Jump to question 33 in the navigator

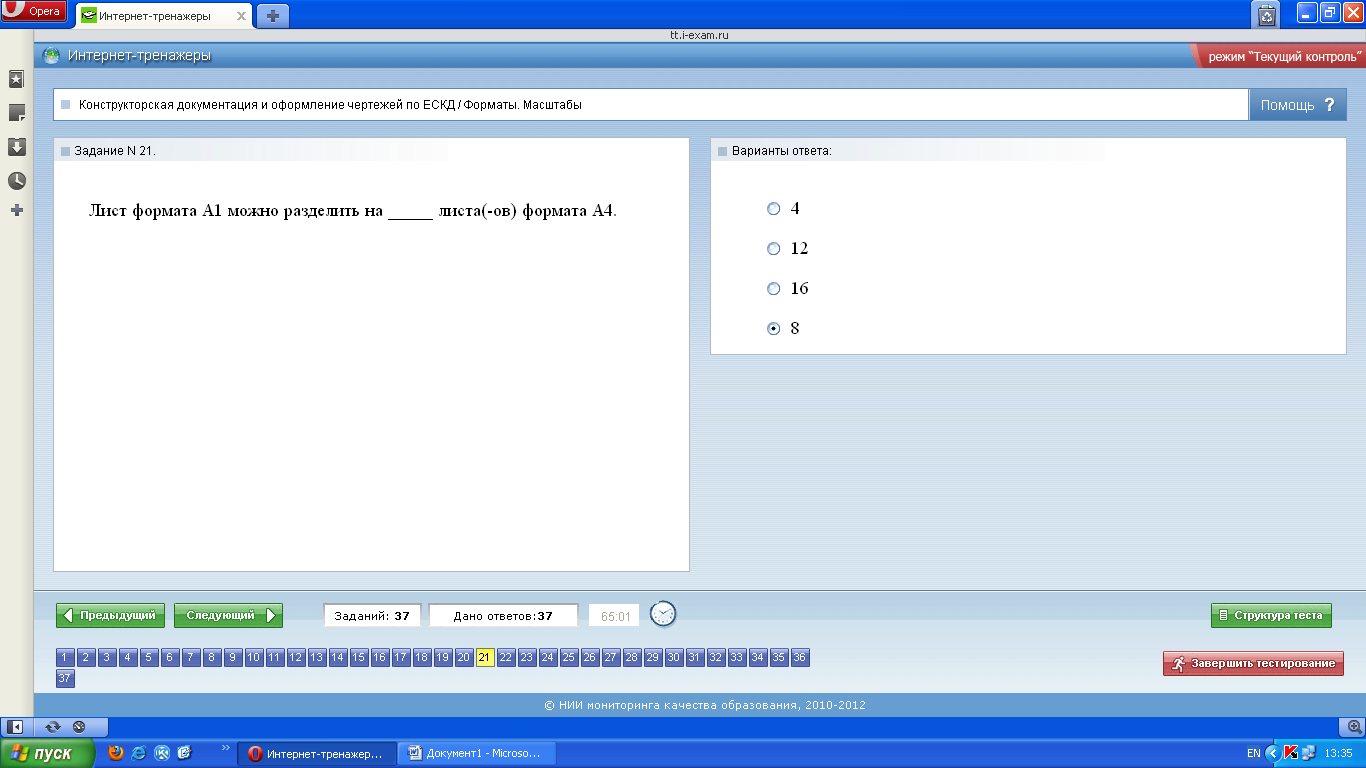(737, 657)
